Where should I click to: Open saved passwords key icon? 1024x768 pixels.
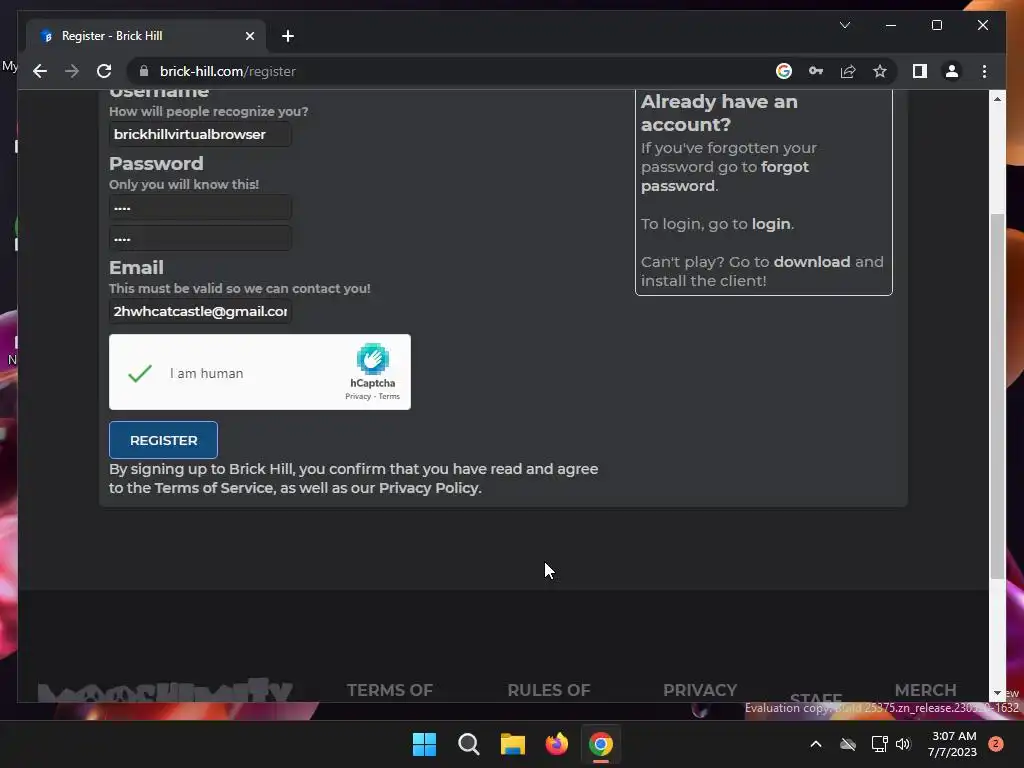[x=816, y=71]
